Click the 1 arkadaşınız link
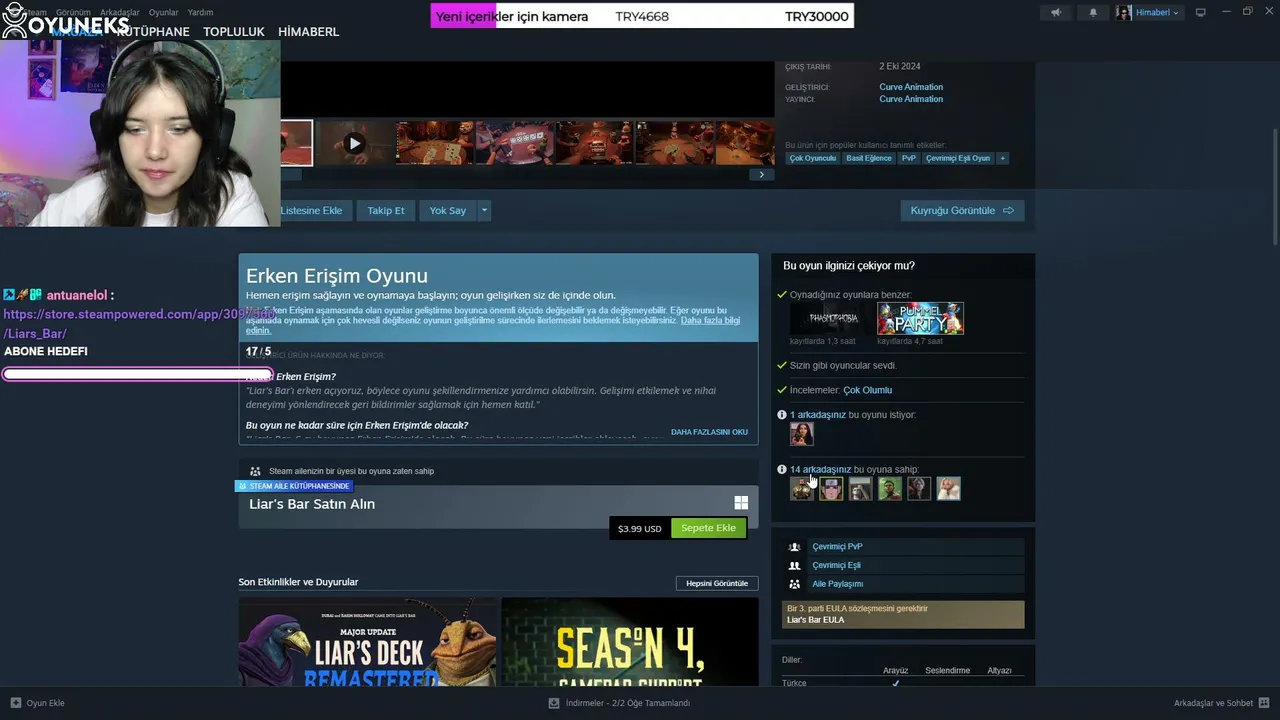This screenshot has height=720, width=1280. 818,415
